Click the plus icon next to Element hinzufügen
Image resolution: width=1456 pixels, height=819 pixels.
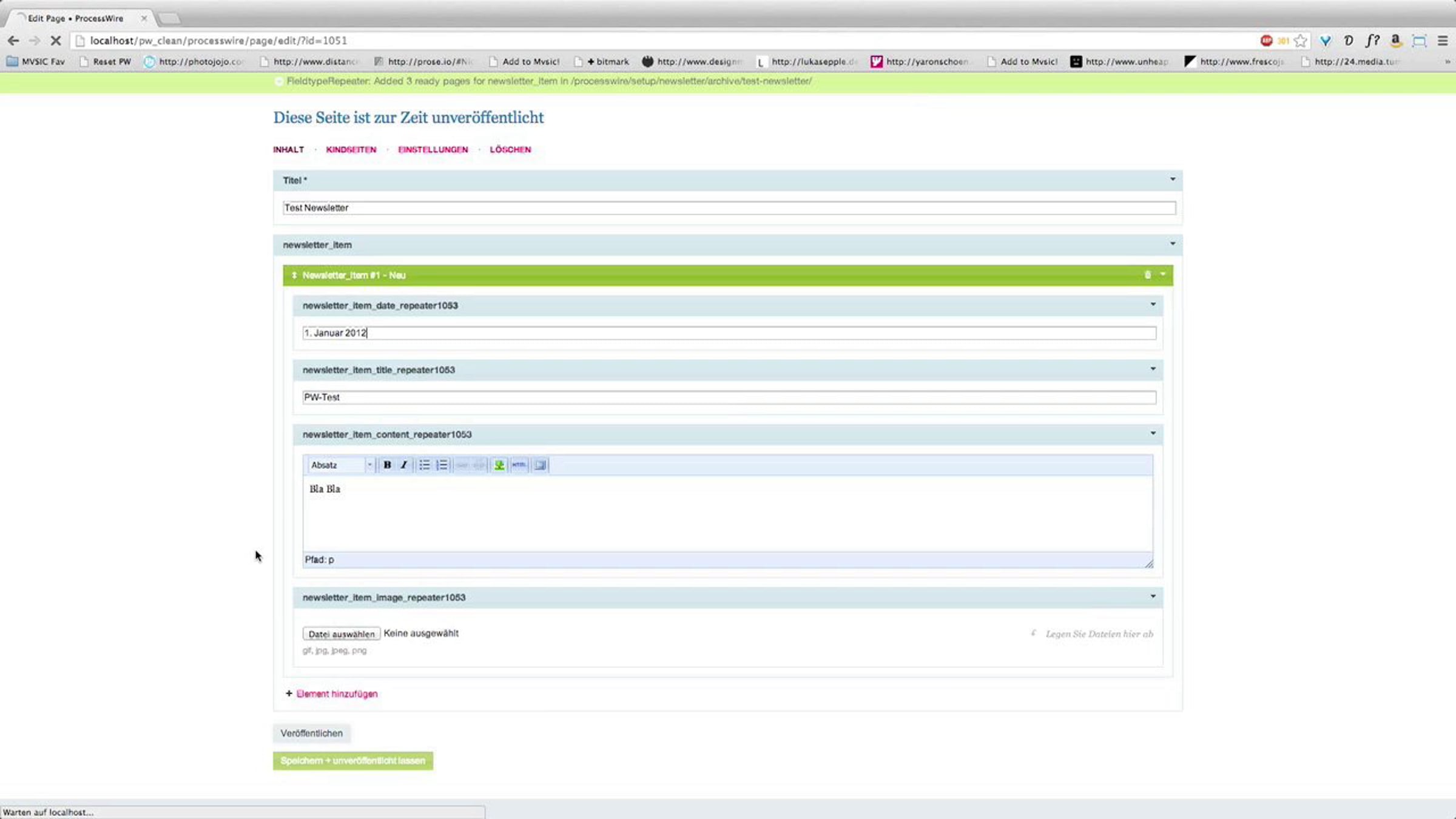point(289,693)
